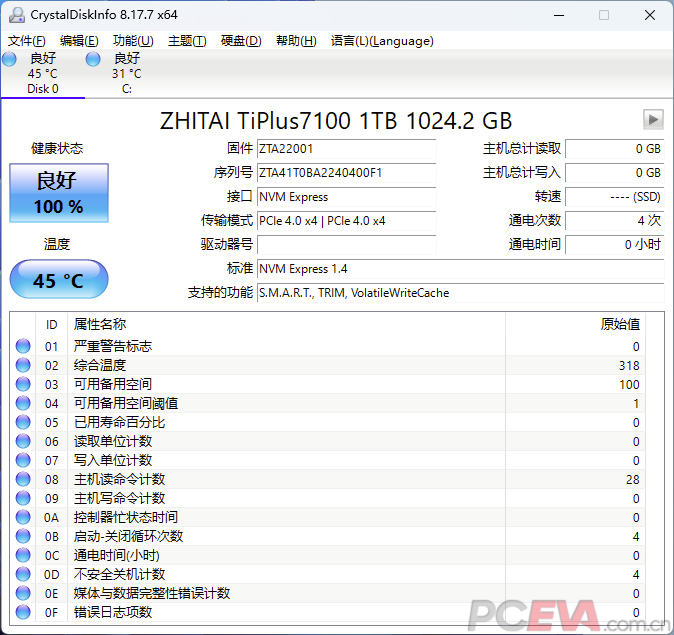Click the 45 °C temperature button
This screenshot has width=674, height=635.
(59, 279)
